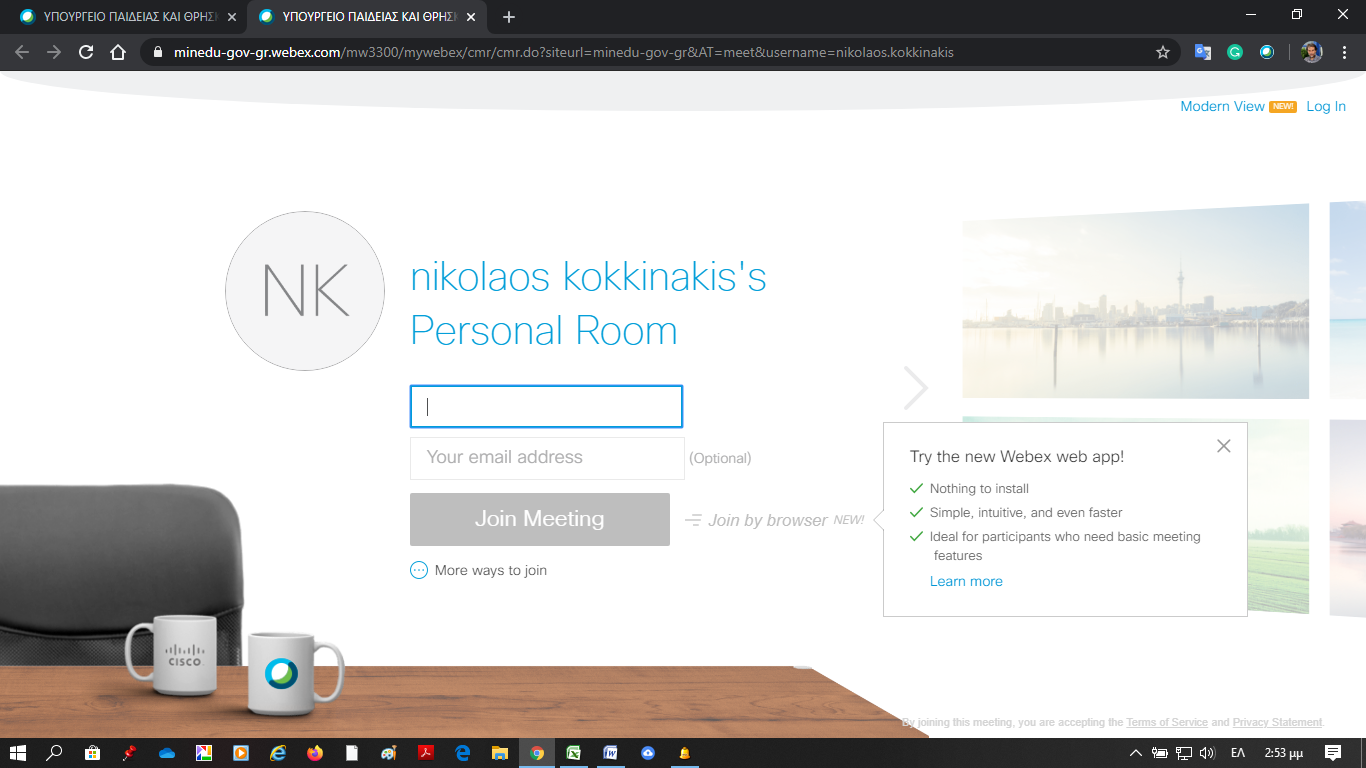The height and width of the screenshot is (768, 1366).
Task: Reload the Webex page
Action: pos(86,52)
